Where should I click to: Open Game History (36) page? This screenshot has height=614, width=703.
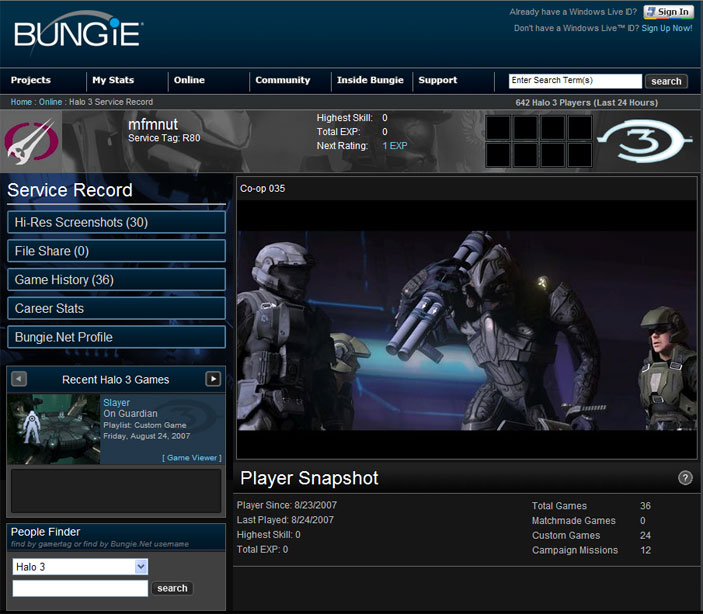coord(116,280)
